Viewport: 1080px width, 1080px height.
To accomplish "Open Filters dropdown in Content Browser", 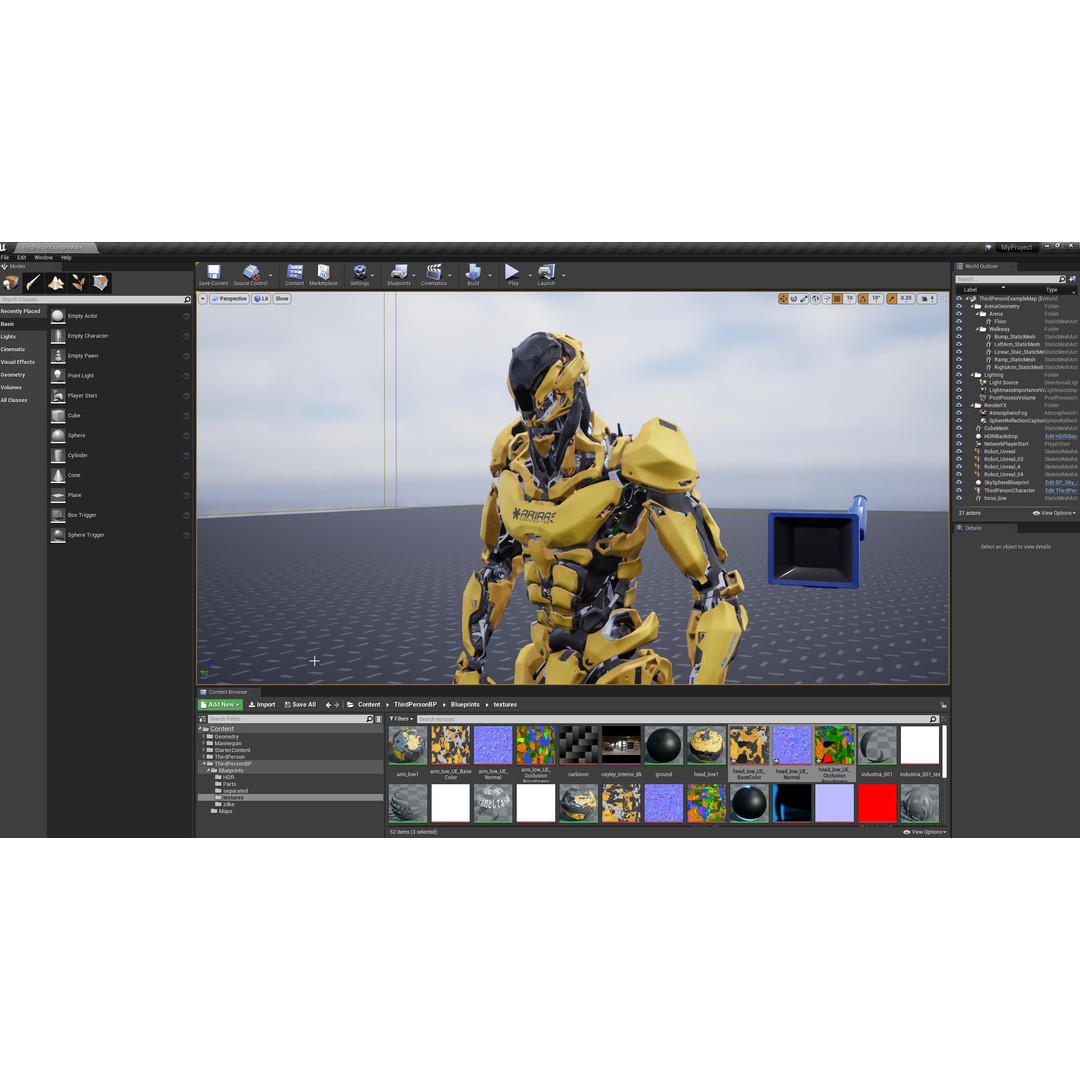I will 401,719.
